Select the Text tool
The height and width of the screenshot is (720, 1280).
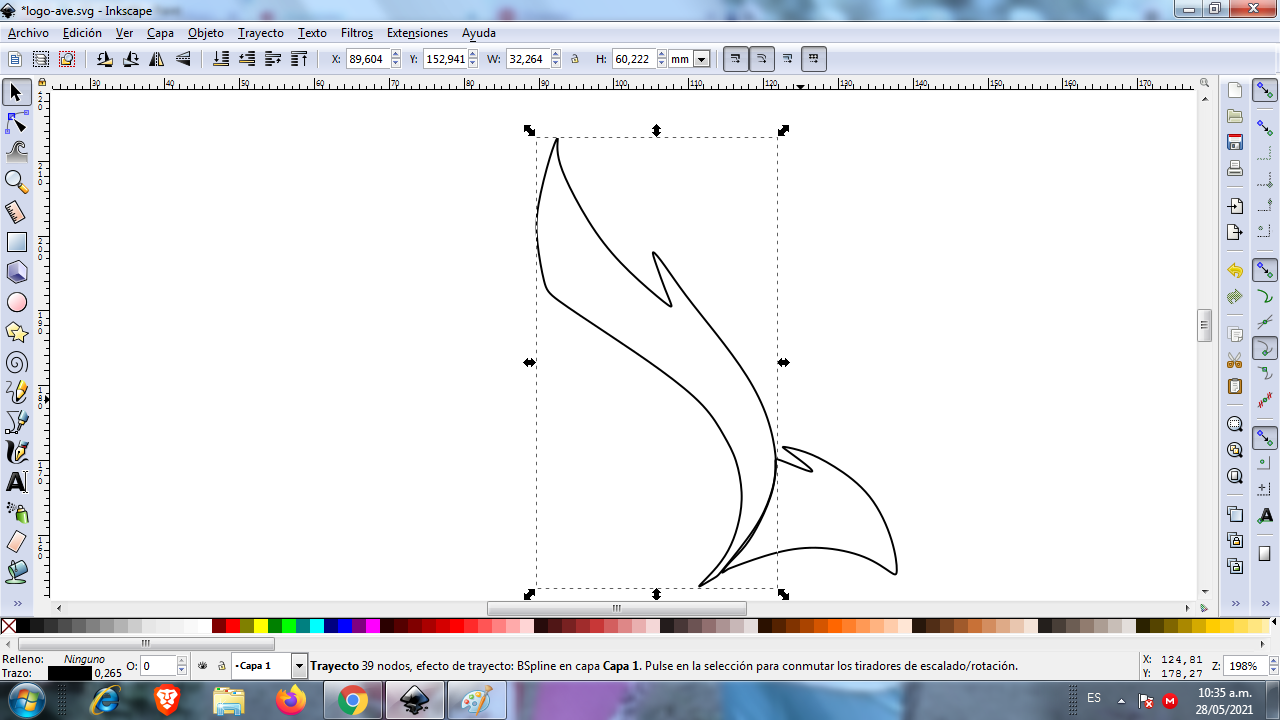point(16,482)
